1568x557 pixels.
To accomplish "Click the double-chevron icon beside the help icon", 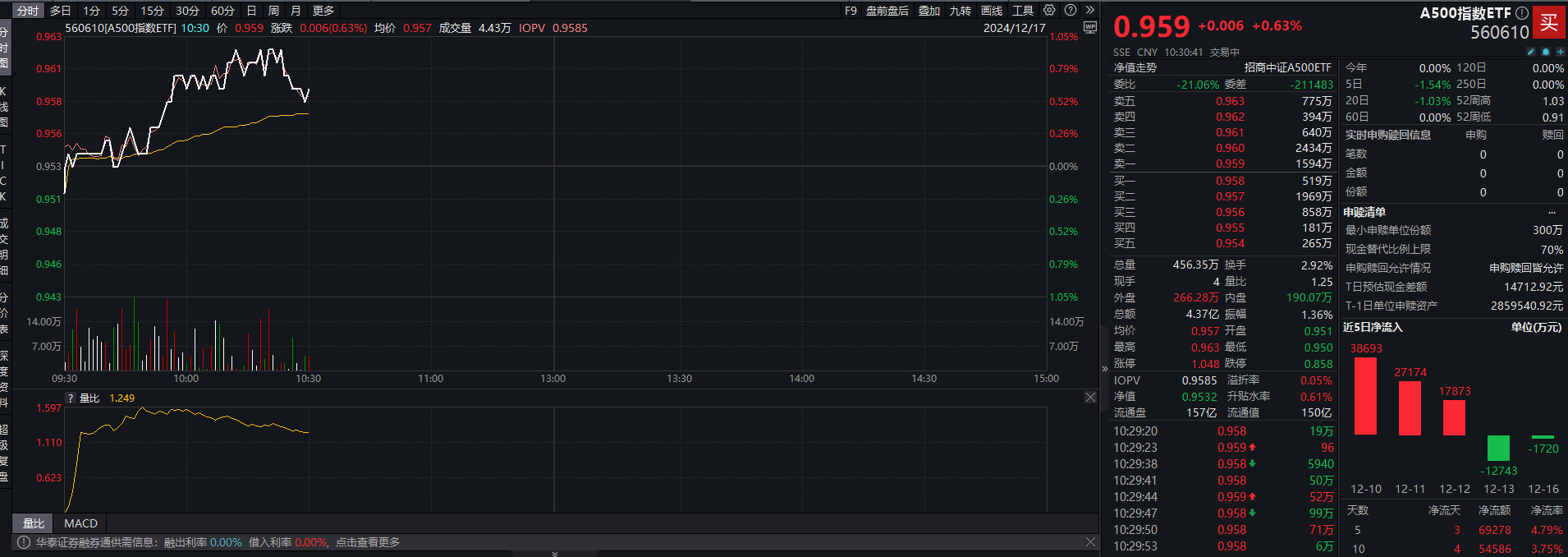I will point(1089,10).
